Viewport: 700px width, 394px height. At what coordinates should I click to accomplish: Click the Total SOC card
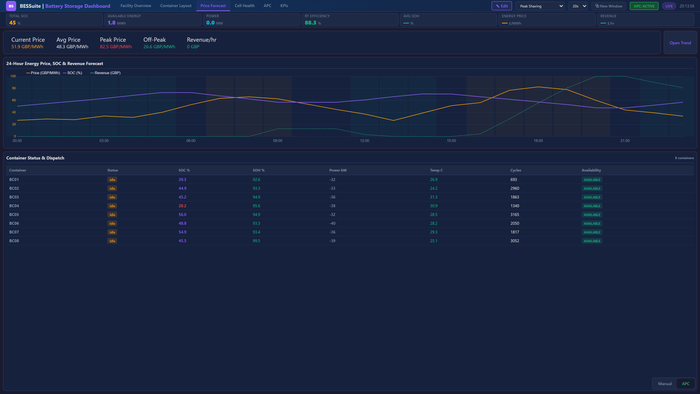[x=54, y=20]
